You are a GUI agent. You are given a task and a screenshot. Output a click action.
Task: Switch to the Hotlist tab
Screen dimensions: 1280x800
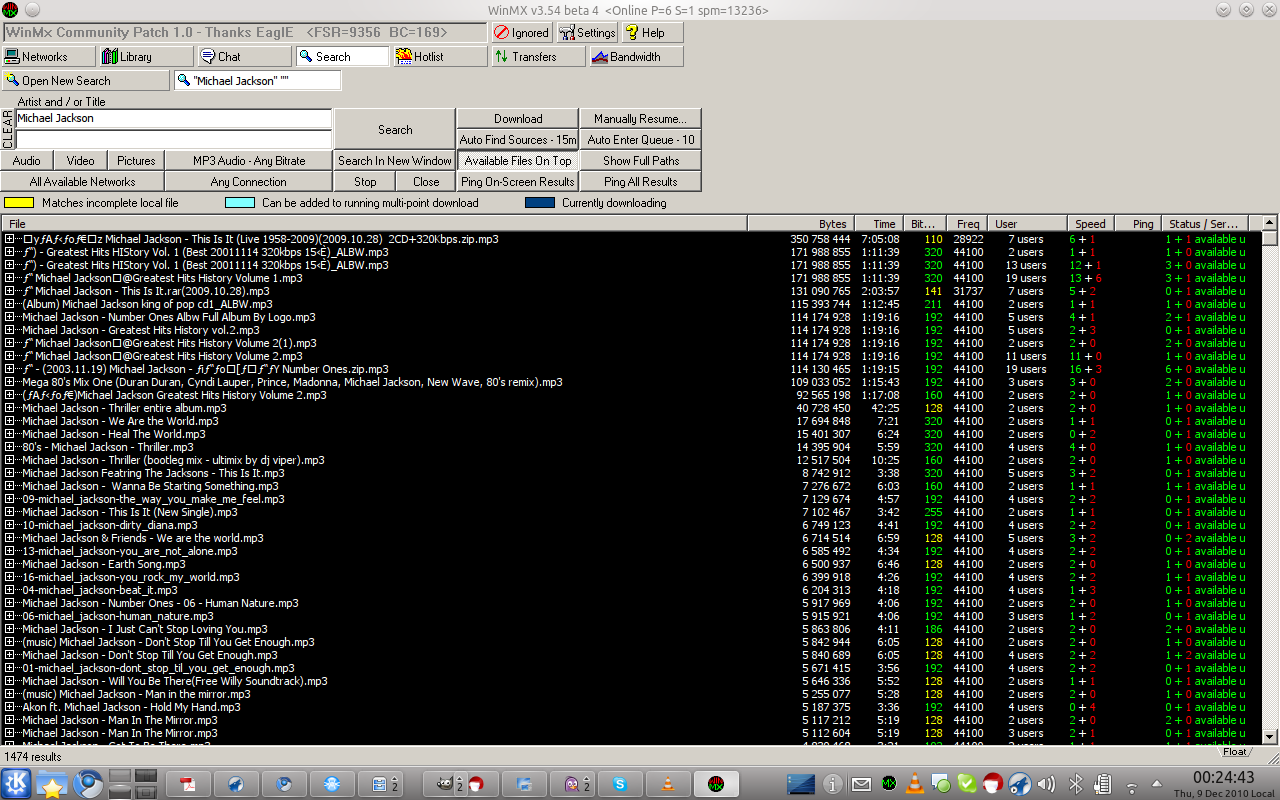point(440,57)
